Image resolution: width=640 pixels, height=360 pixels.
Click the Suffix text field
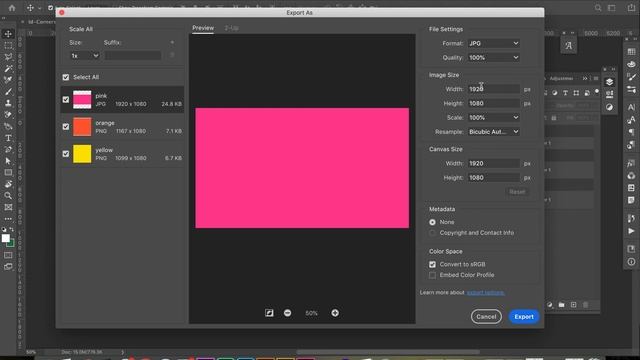point(133,56)
